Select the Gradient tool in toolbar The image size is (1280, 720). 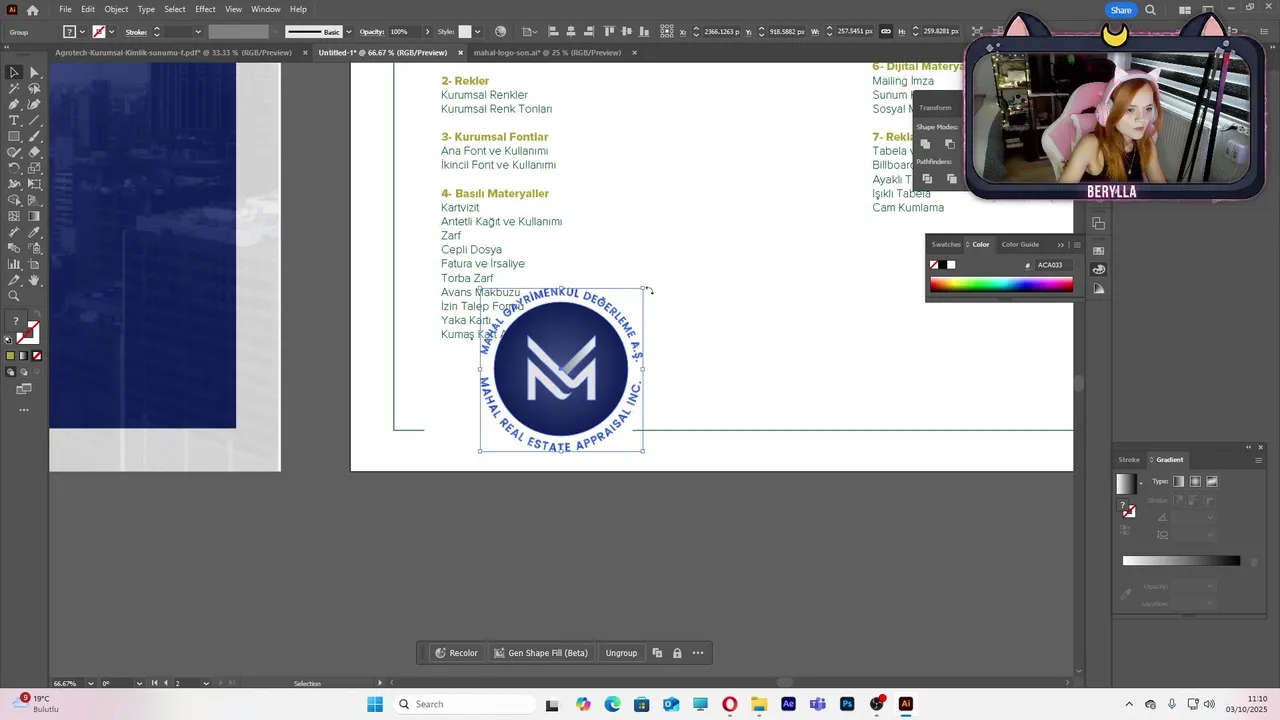click(x=34, y=216)
